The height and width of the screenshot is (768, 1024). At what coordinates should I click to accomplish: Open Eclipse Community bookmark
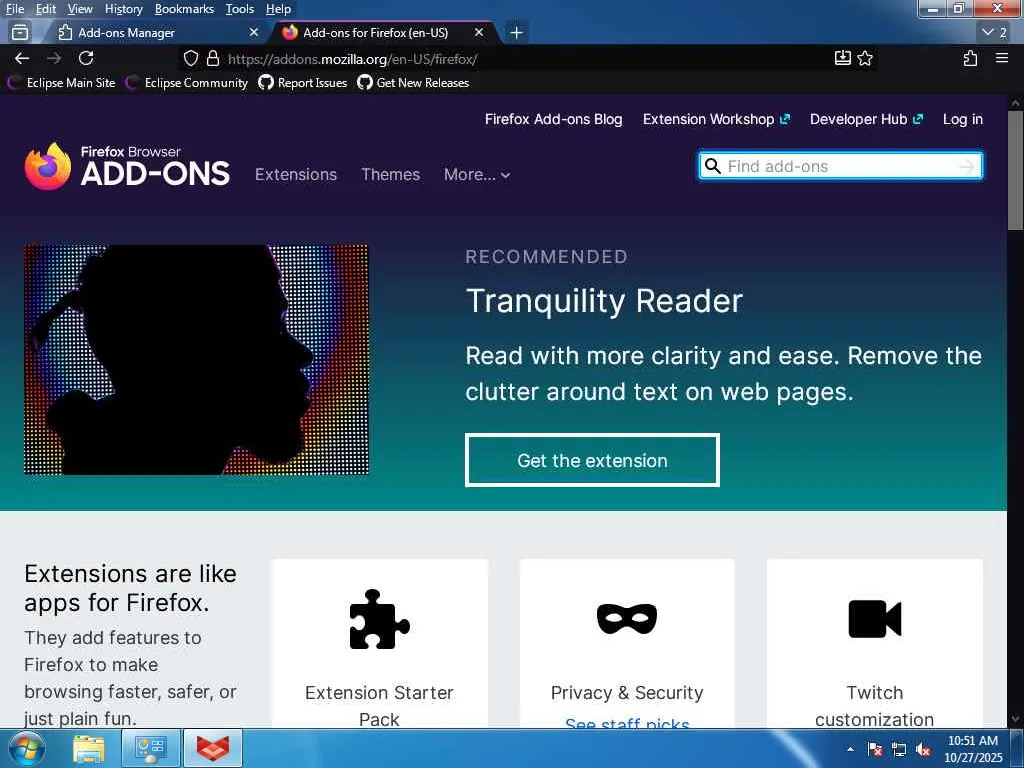(x=187, y=83)
